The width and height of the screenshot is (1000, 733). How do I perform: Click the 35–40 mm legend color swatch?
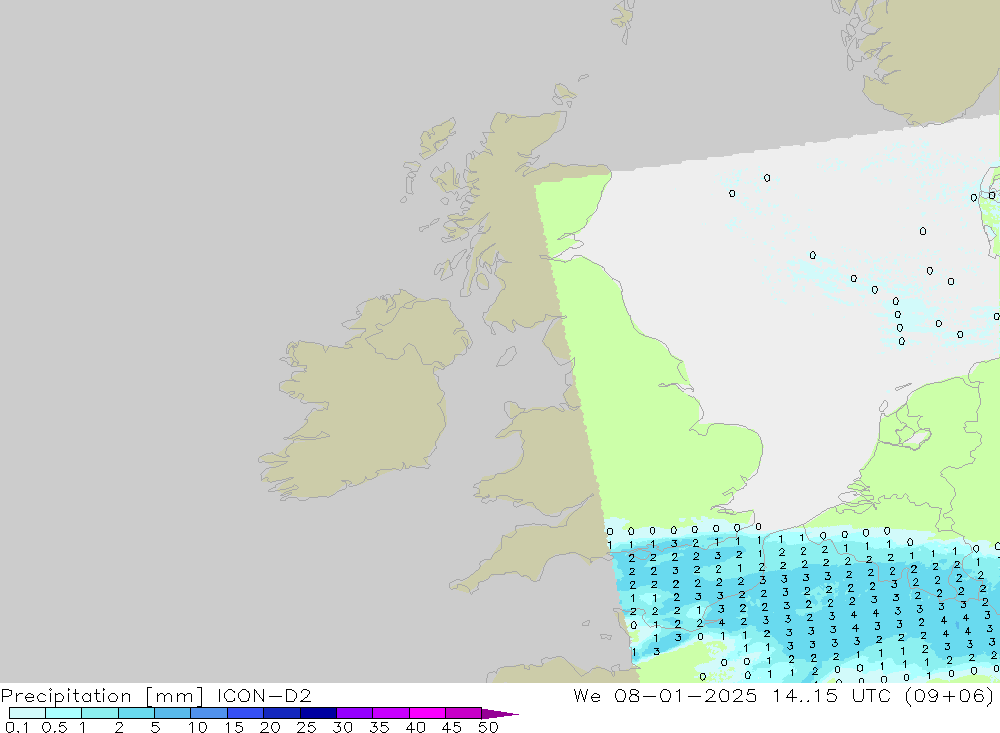pyautogui.click(x=391, y=713)
